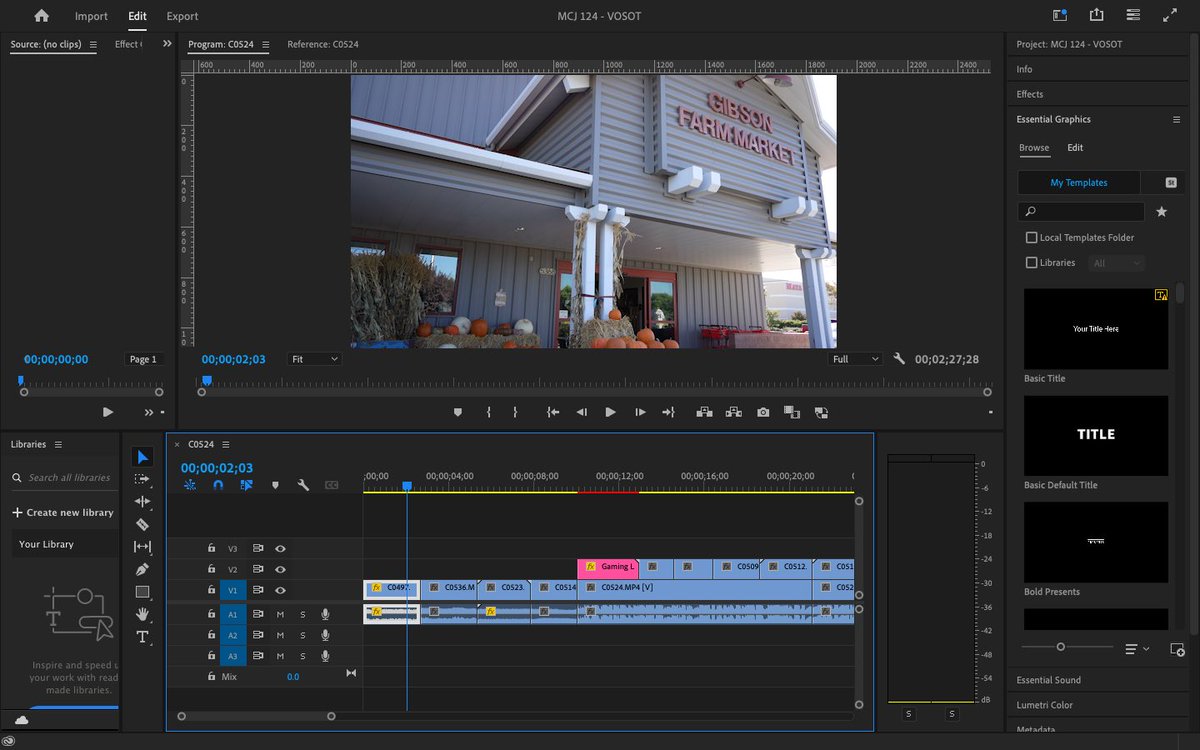Show hidden Source panel tabs chevron

click(167, 44)
